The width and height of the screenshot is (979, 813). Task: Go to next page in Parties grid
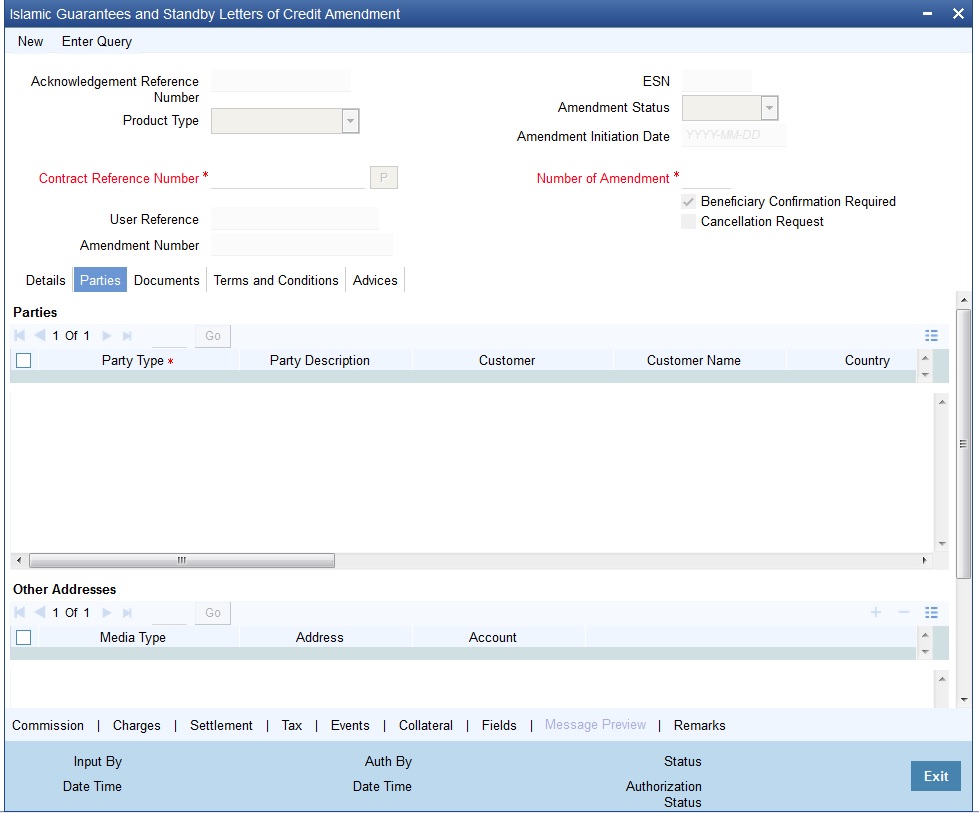107,336
